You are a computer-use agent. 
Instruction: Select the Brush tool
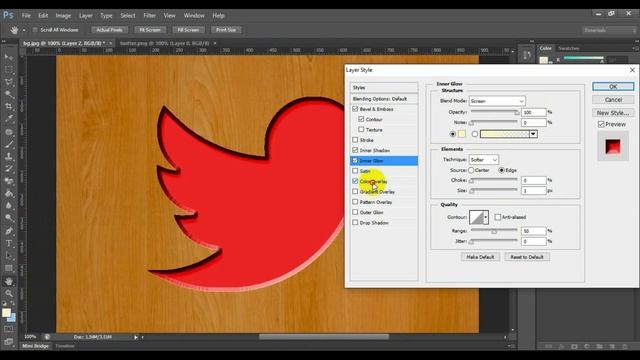(x=9, y=144)
